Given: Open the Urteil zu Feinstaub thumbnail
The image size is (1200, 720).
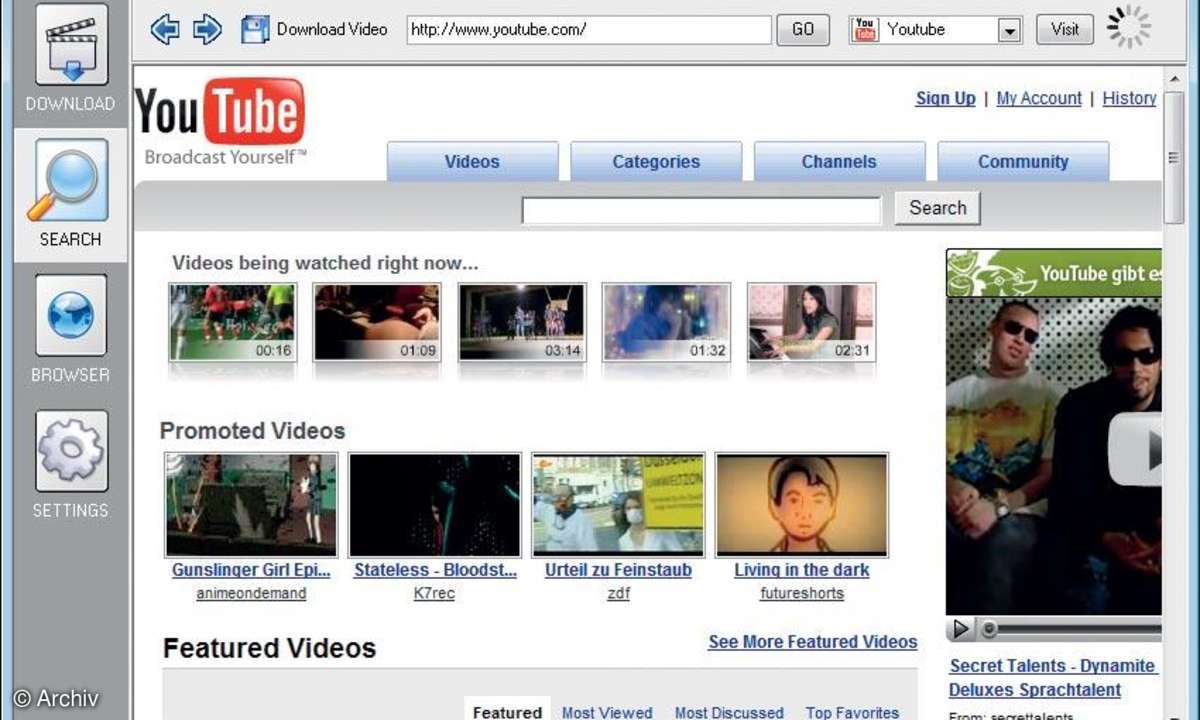Looking at the screenshot, I should click(618, 505).
